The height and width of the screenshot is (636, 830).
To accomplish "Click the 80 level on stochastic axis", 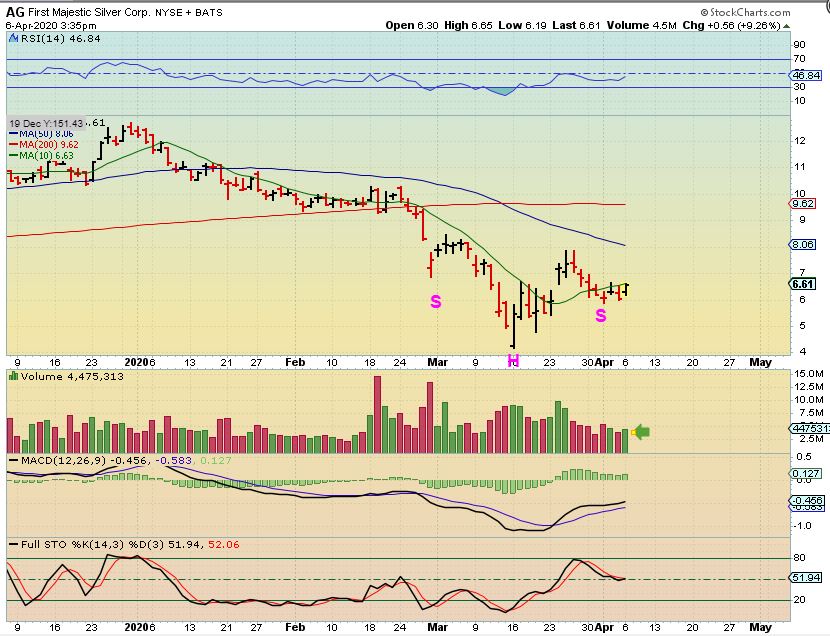I will (799, 558).
